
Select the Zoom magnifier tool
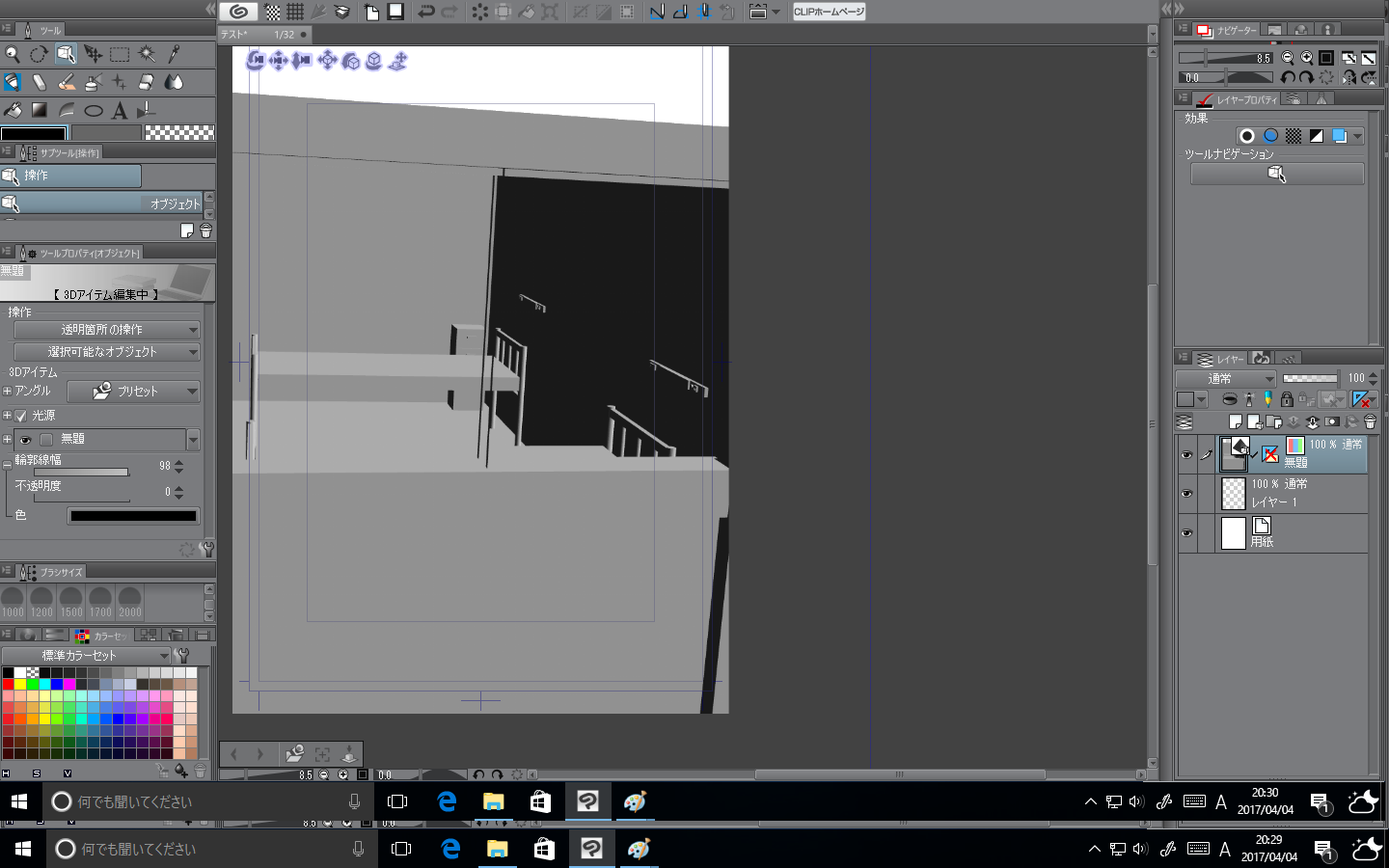click(x=12, y=54)
